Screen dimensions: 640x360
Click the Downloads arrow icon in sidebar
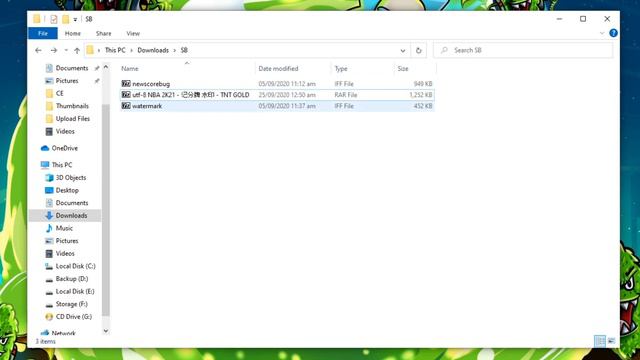[x=49, y=216]
